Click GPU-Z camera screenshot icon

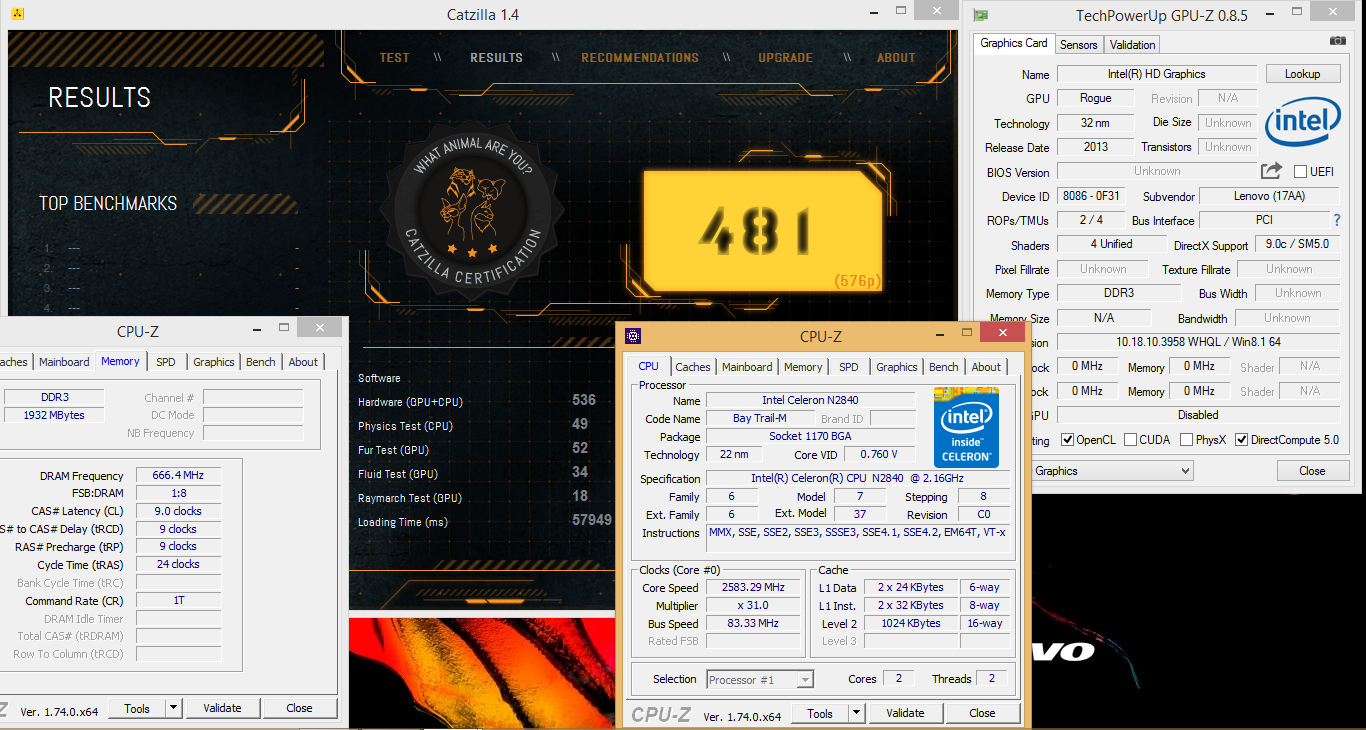(1338, 41)
